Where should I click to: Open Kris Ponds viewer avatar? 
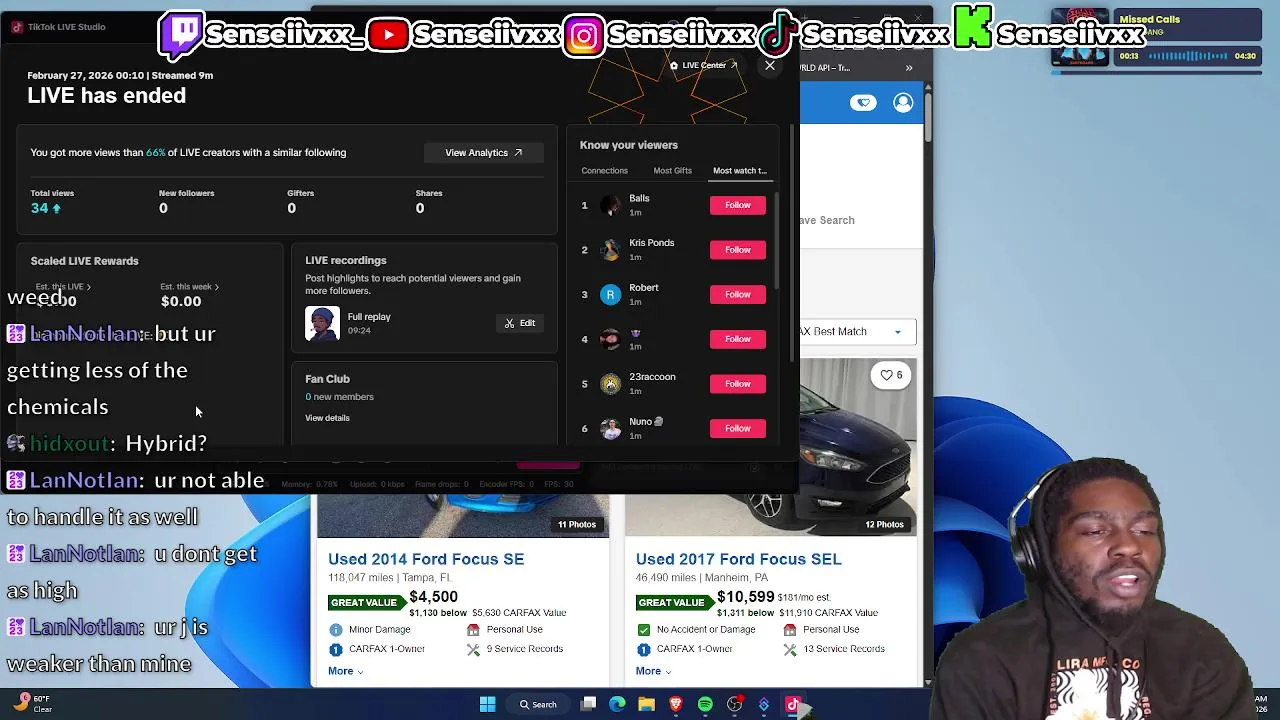point(610,250)
